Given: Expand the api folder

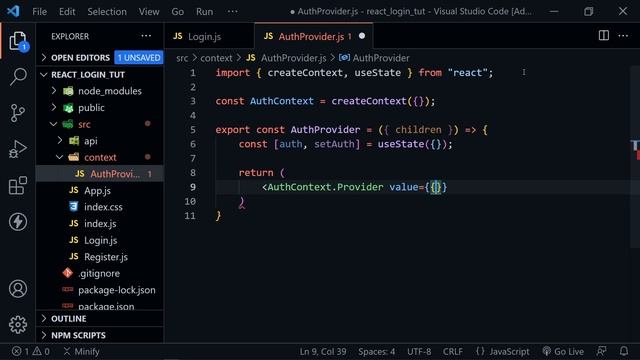Looking at the screenshot, I should (90, 141).
